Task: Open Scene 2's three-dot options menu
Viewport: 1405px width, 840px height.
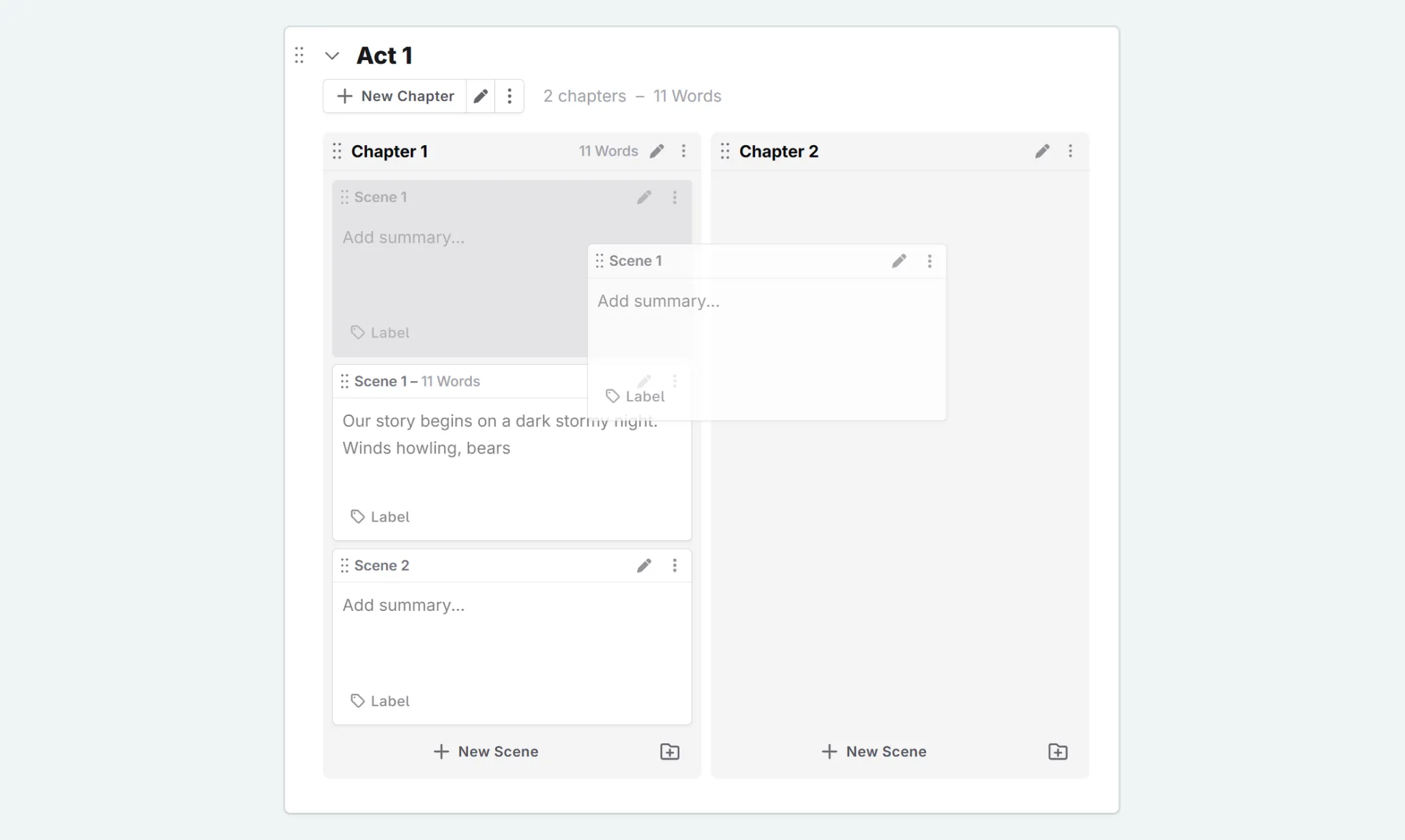Action: [x=675, y=565]
